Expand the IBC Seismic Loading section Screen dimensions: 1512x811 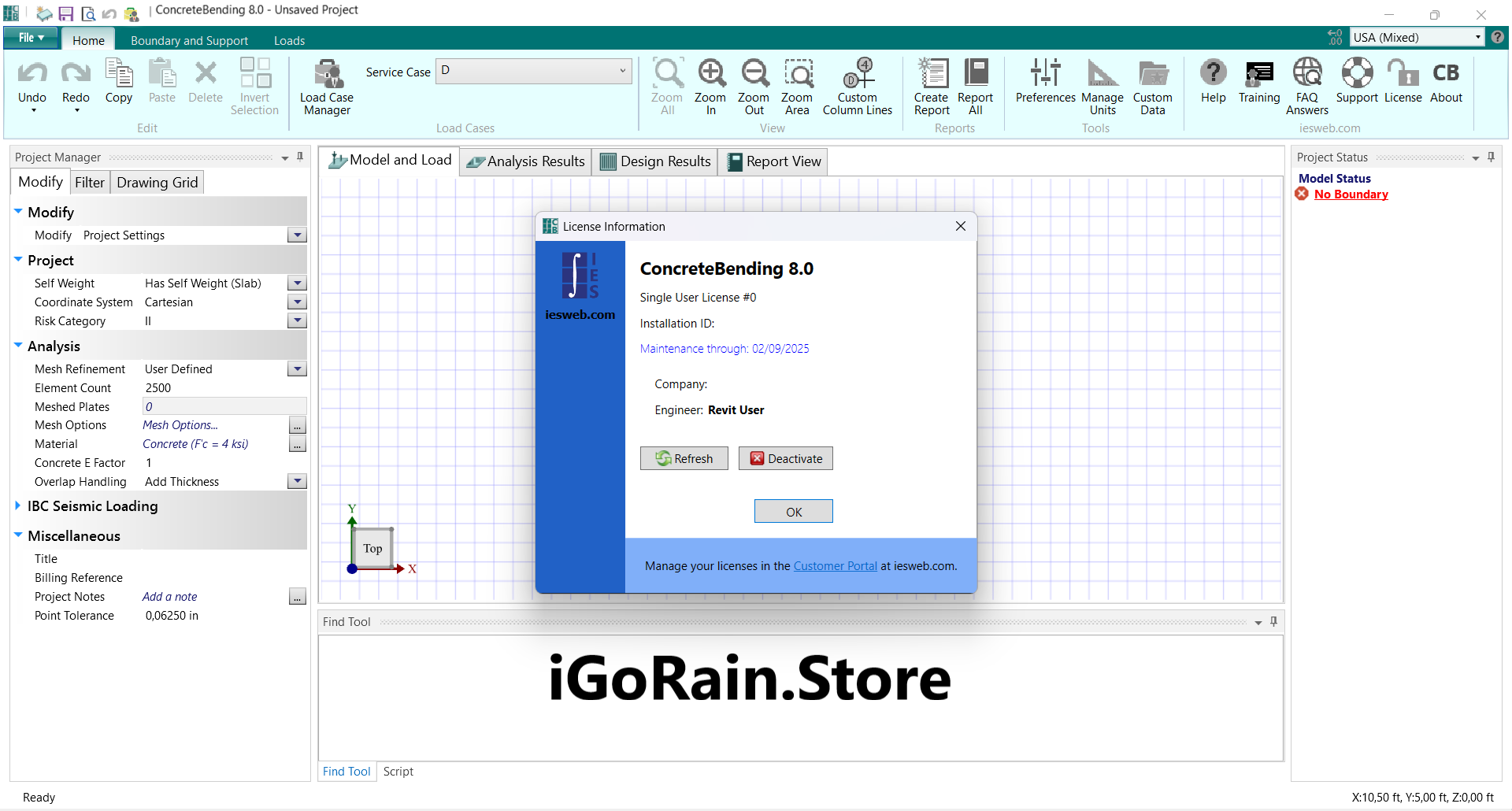(18, 506)
